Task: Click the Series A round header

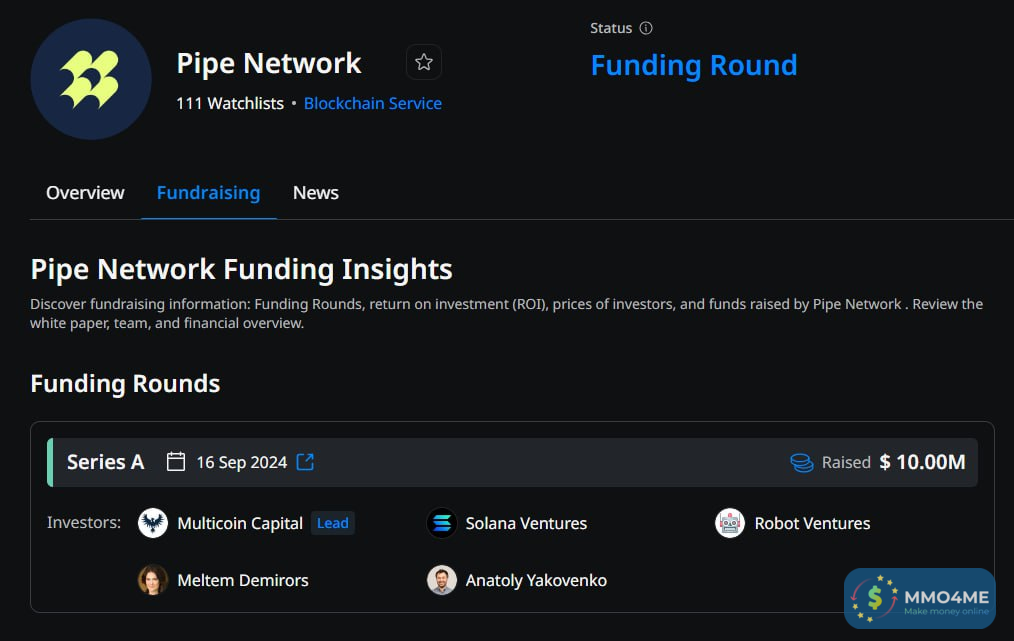Action: click(105, 462)
